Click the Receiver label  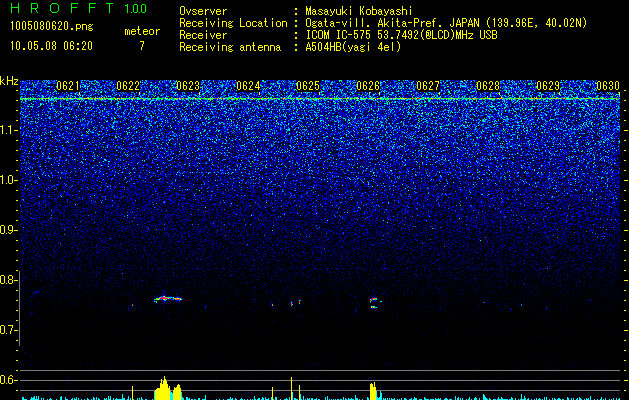[203, 35]
